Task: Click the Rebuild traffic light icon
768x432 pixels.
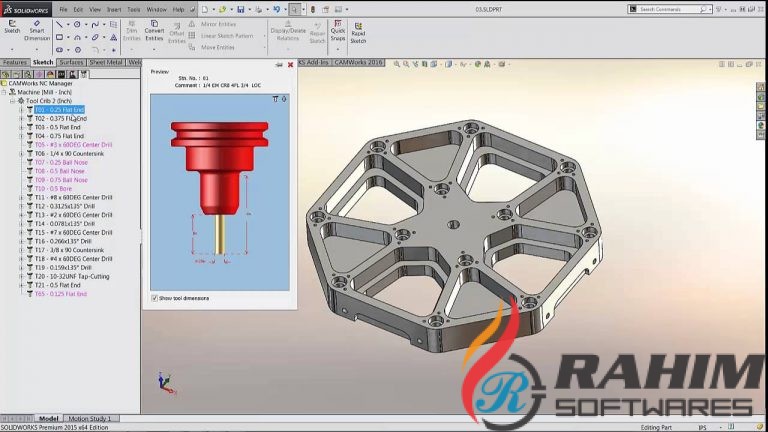Action: click(313, 9)
